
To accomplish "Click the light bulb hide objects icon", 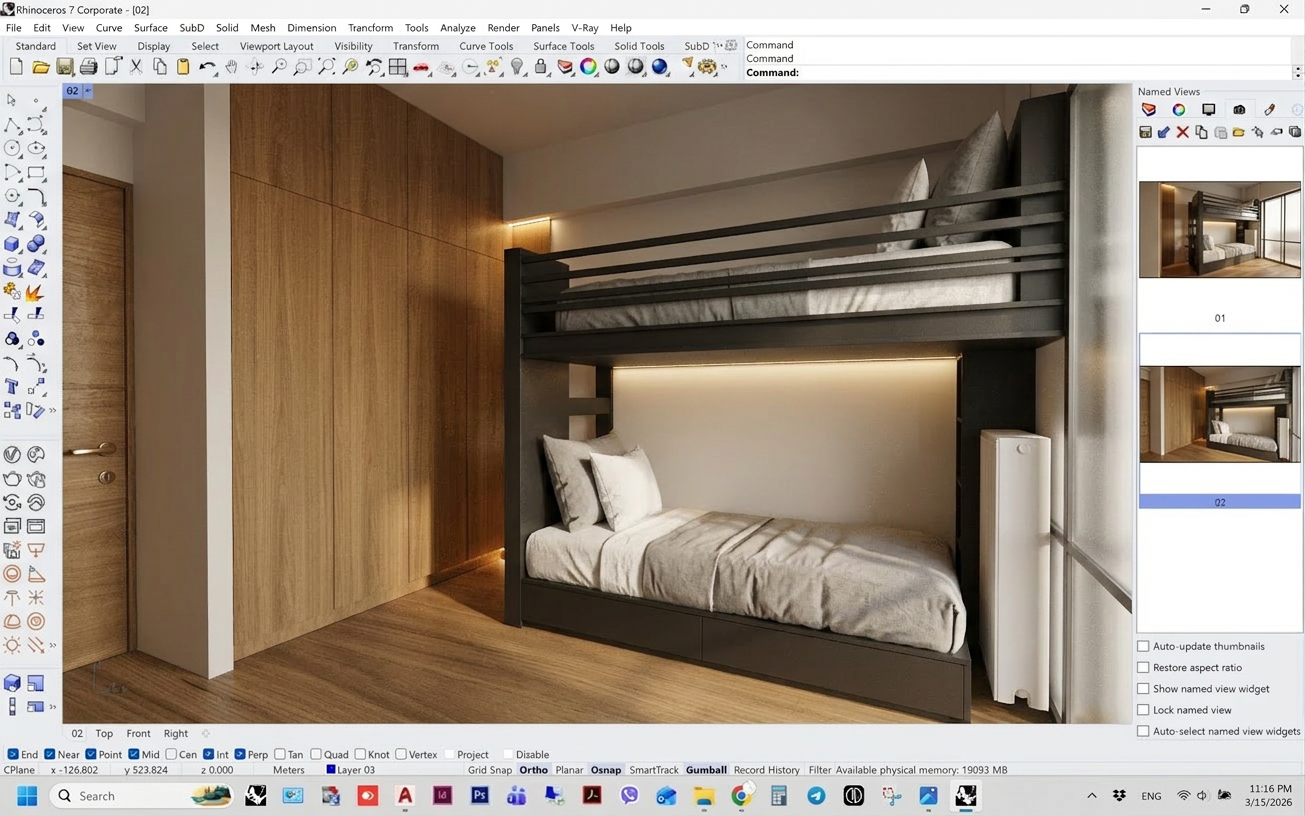I will (517, 67).
